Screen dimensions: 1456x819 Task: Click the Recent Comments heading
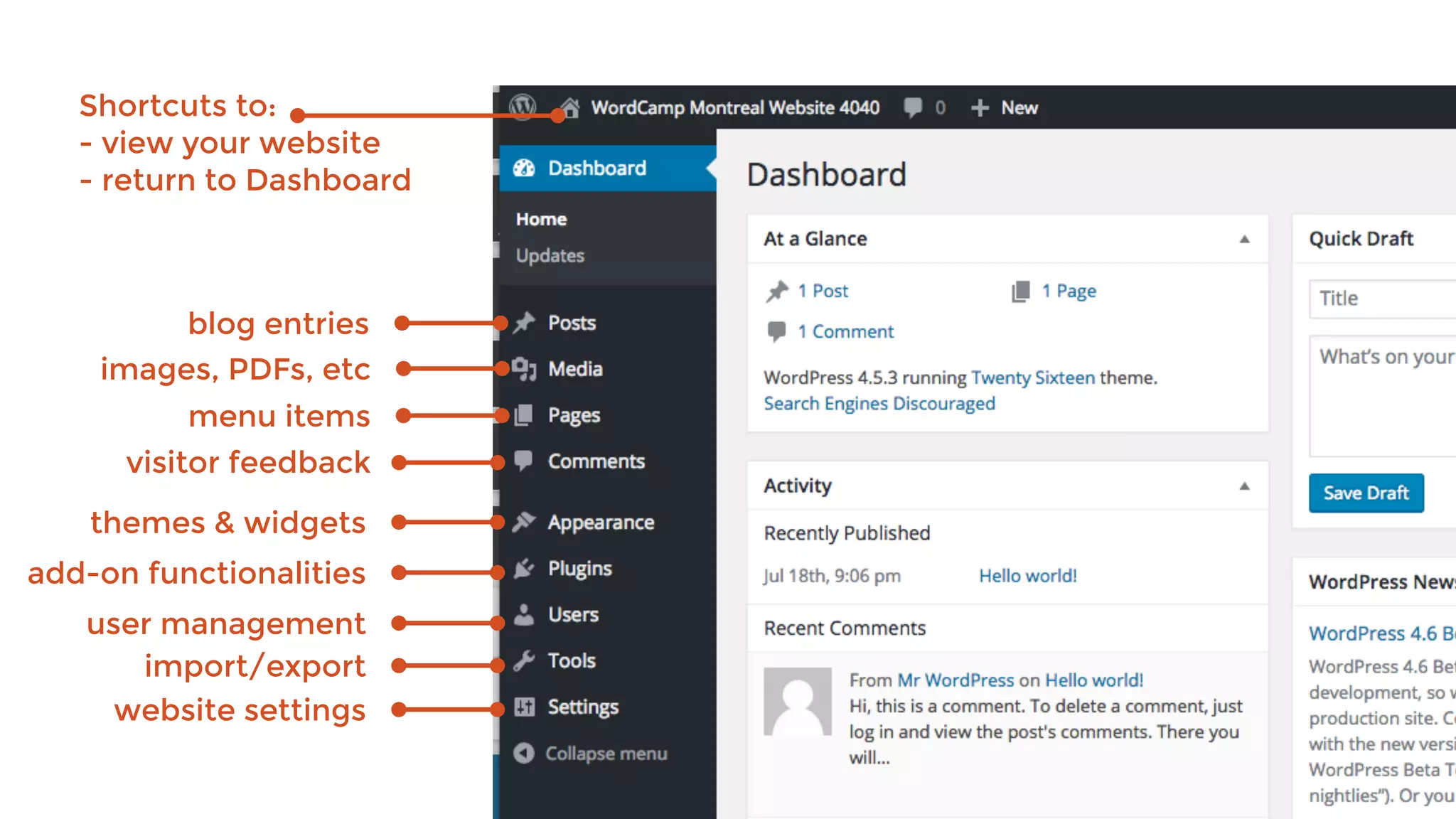tap(845, 628)
